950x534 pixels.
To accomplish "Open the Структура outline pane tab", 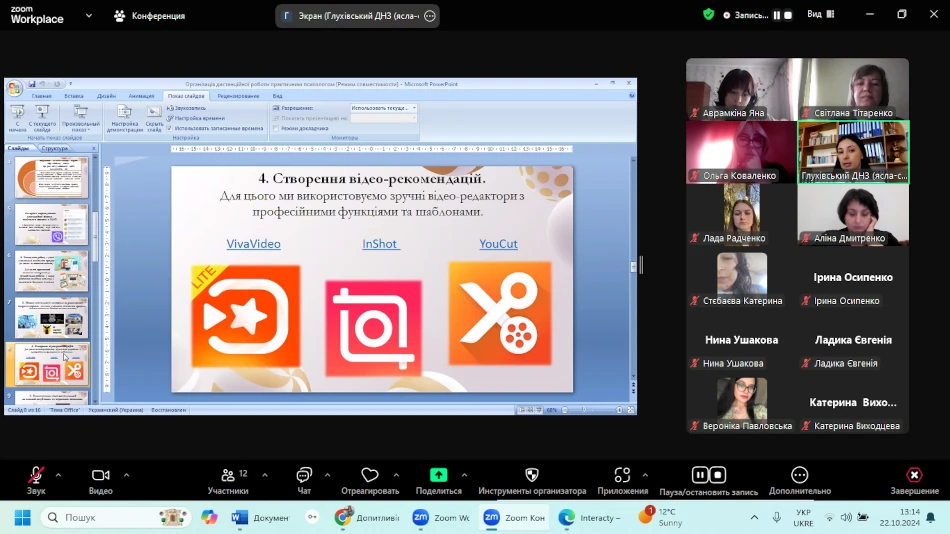I will (55, 148).
